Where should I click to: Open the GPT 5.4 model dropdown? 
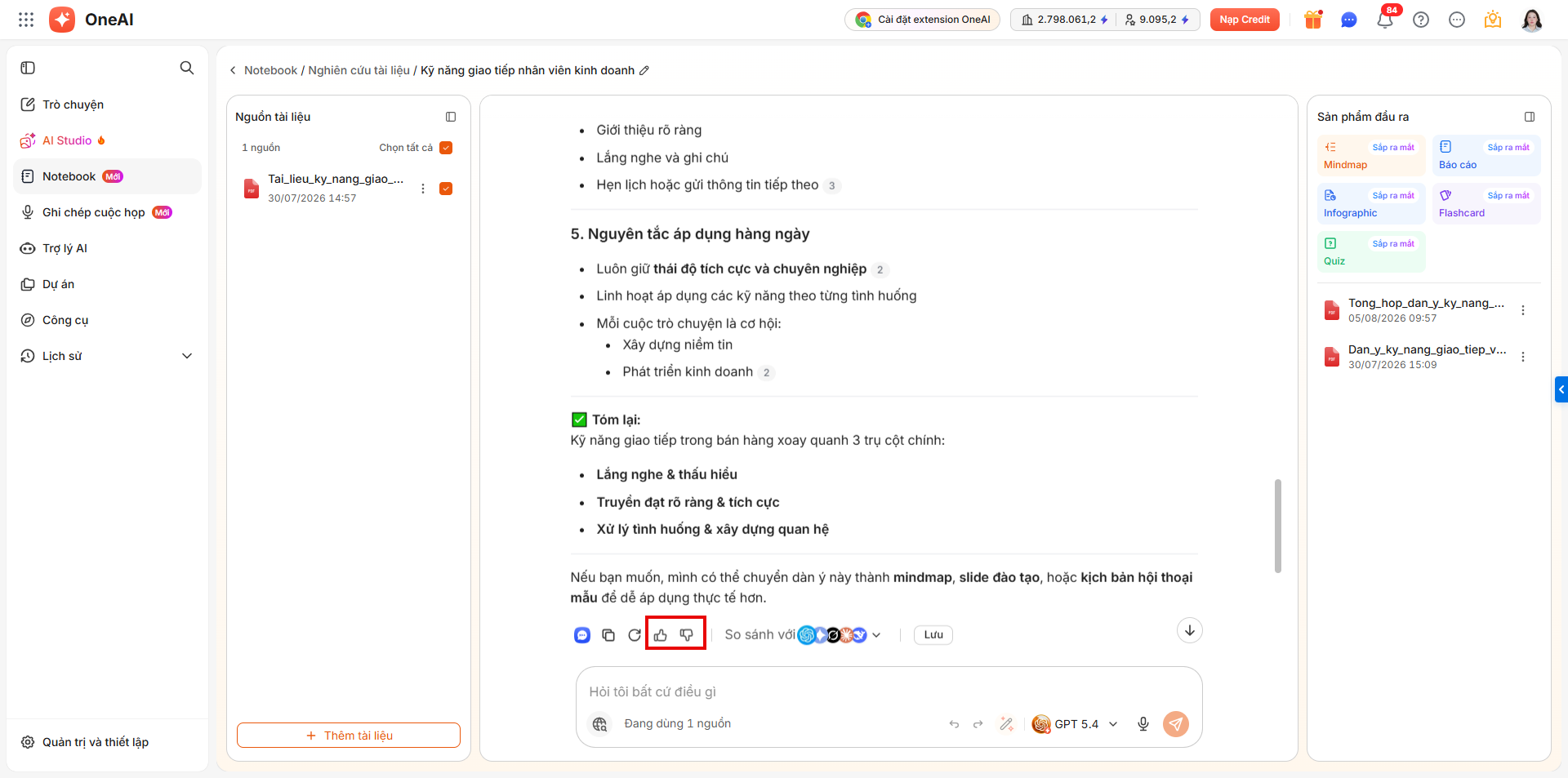pyautogui.click(x=1076, y=724)
